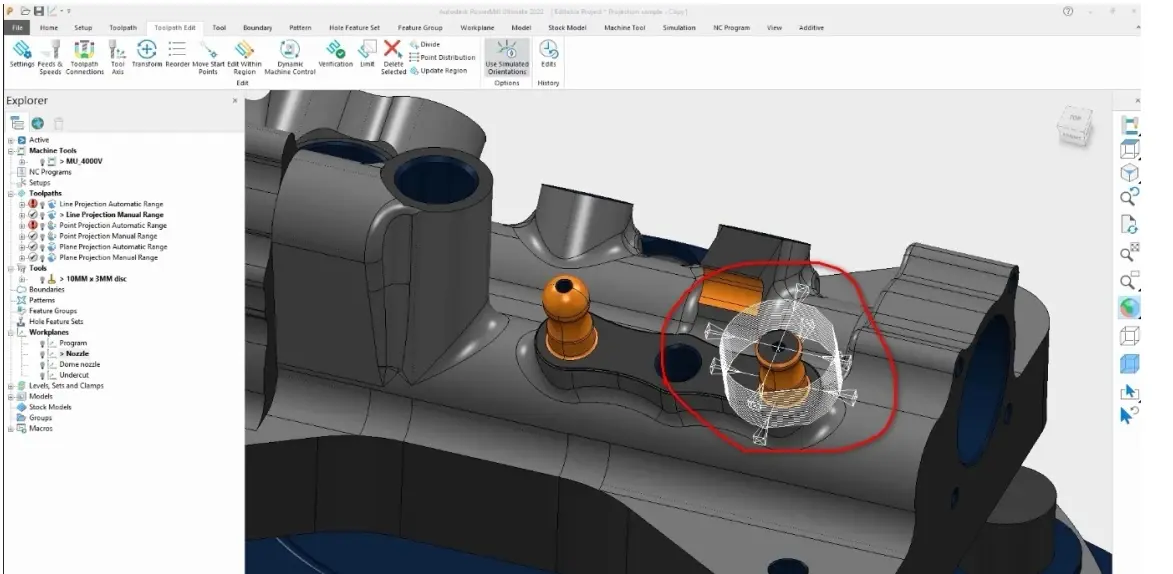
Task: Click the Update Region button
Action: click(x=438, y=71)
